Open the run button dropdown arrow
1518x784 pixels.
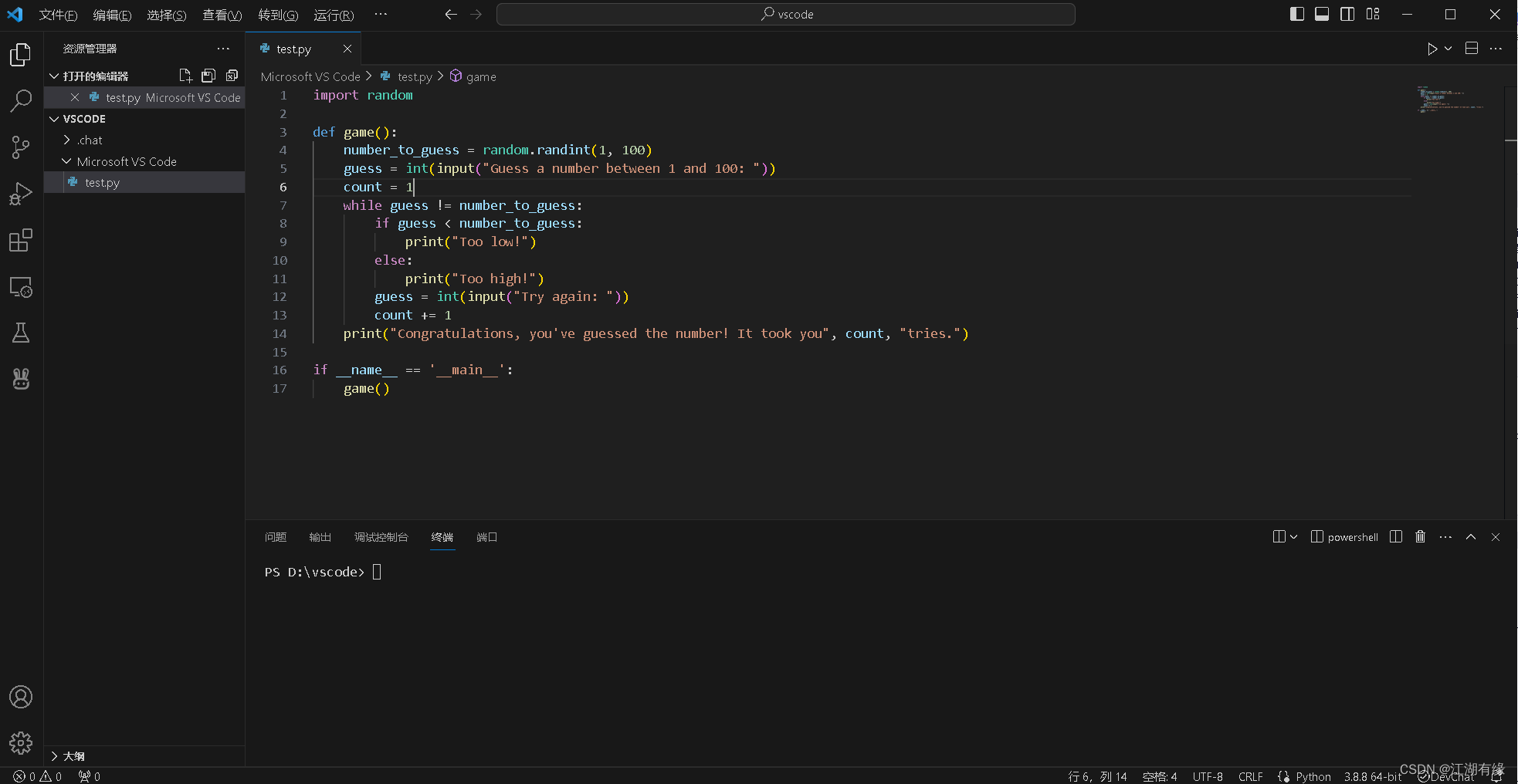pos(1449,49)
